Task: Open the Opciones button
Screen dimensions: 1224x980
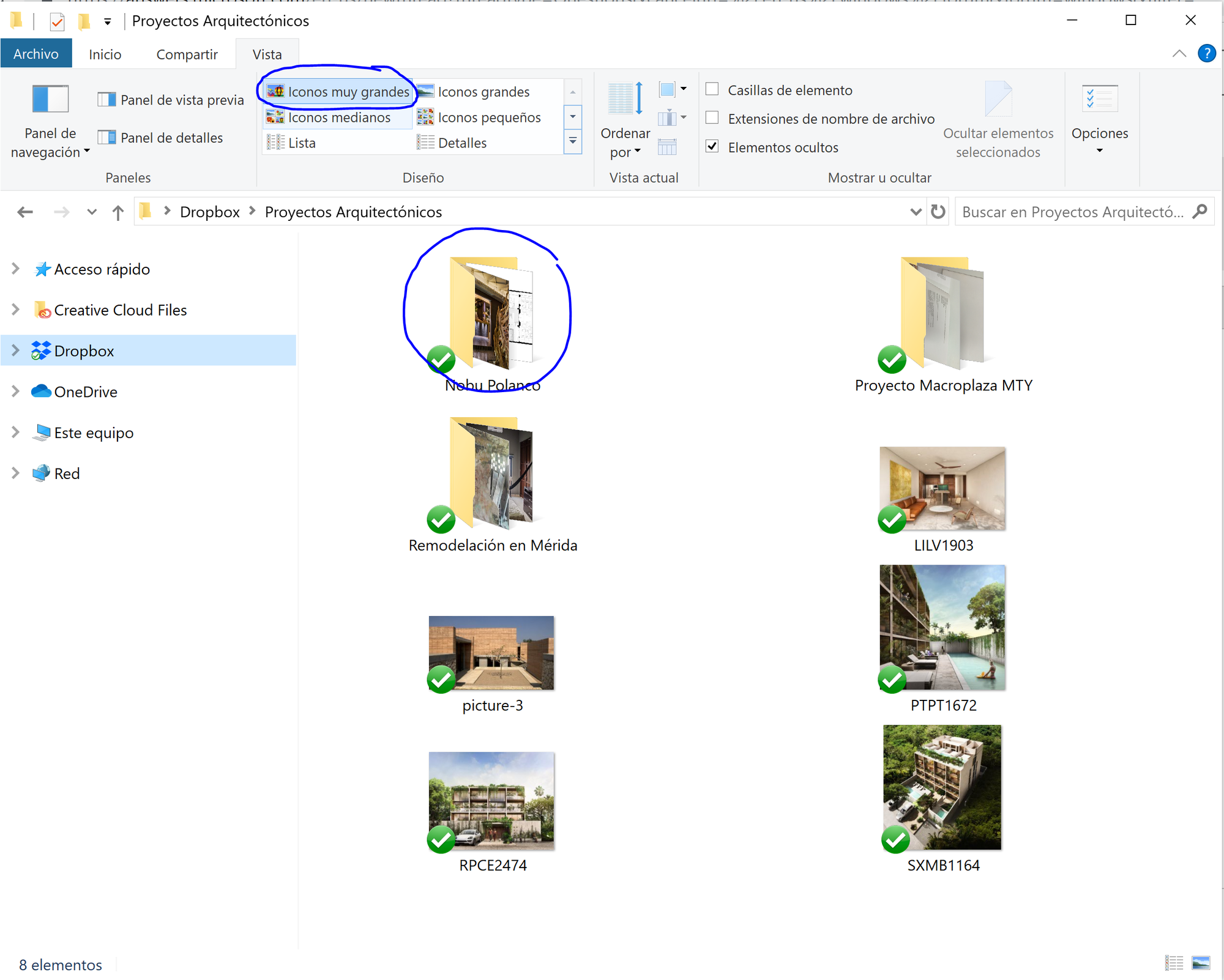Action: pos(1100,120)
